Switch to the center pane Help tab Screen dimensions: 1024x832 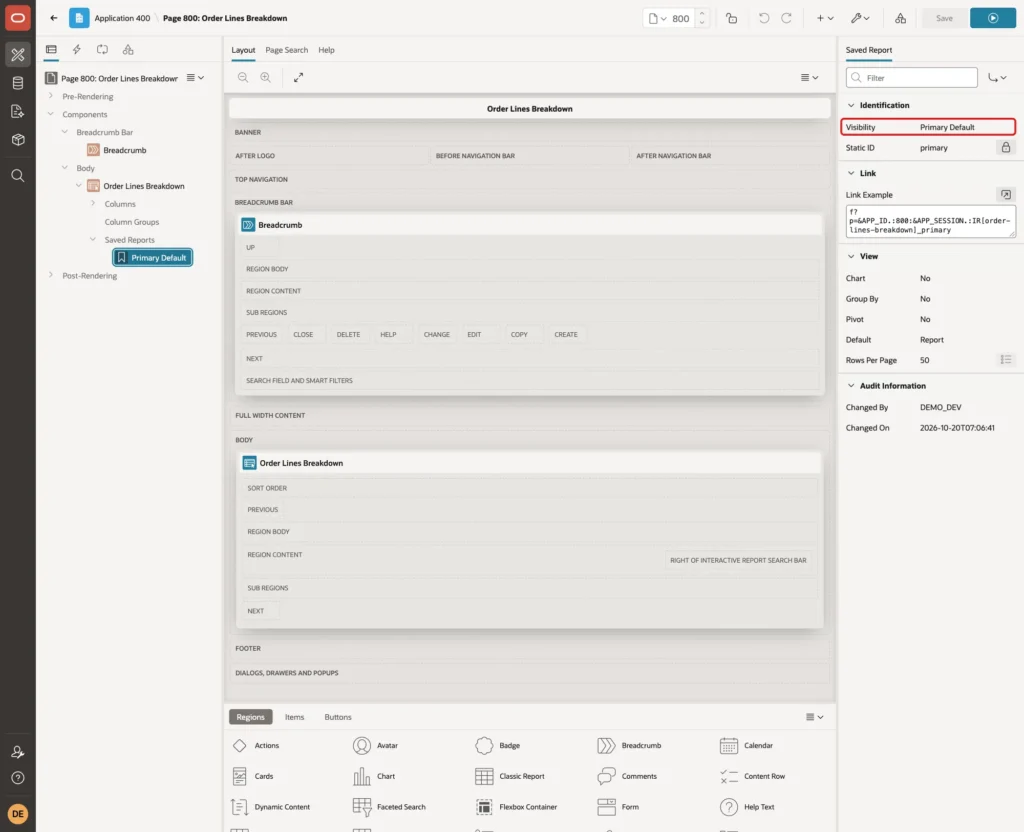[x=326, y=50]
